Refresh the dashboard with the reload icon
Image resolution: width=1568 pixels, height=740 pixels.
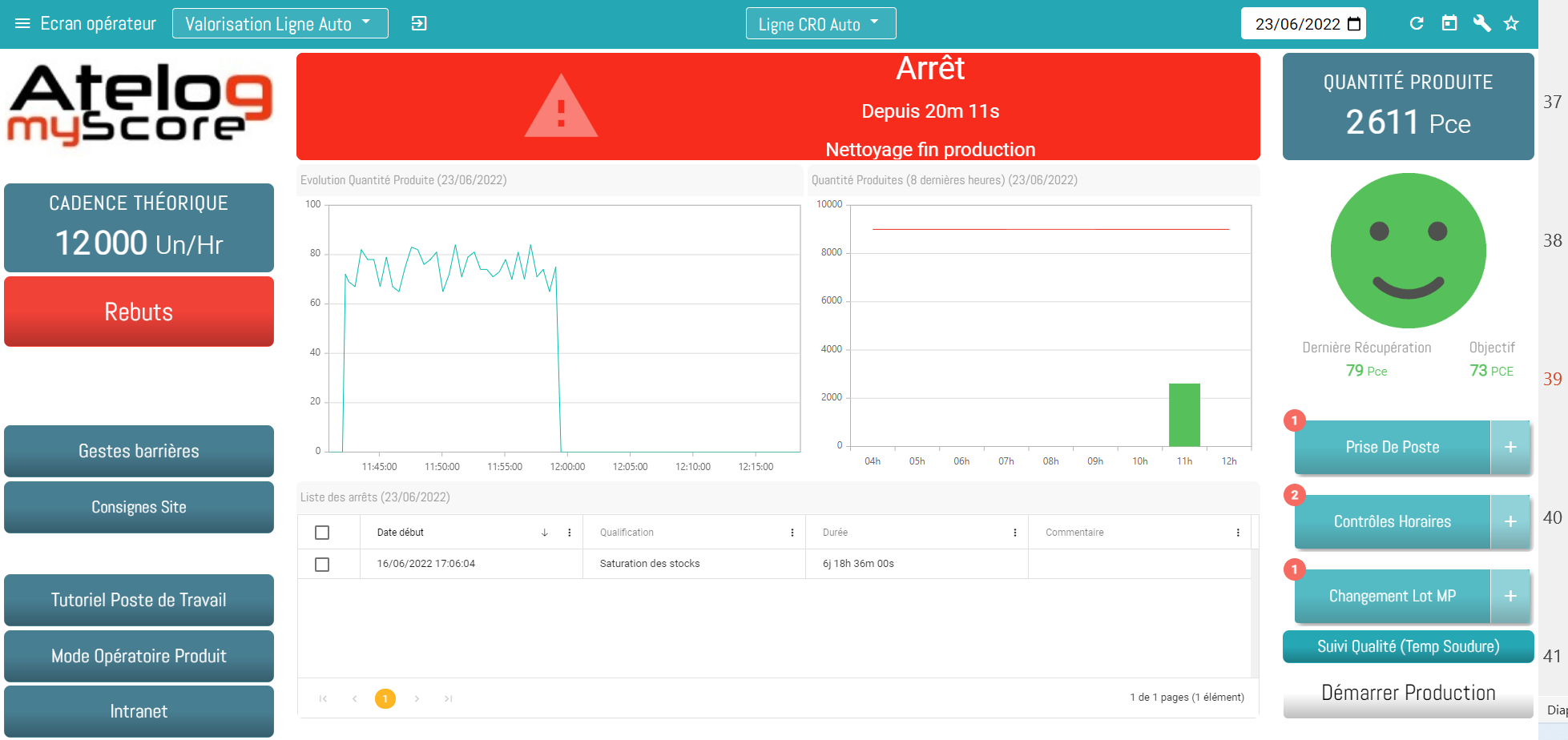(x=1417, y=23)
